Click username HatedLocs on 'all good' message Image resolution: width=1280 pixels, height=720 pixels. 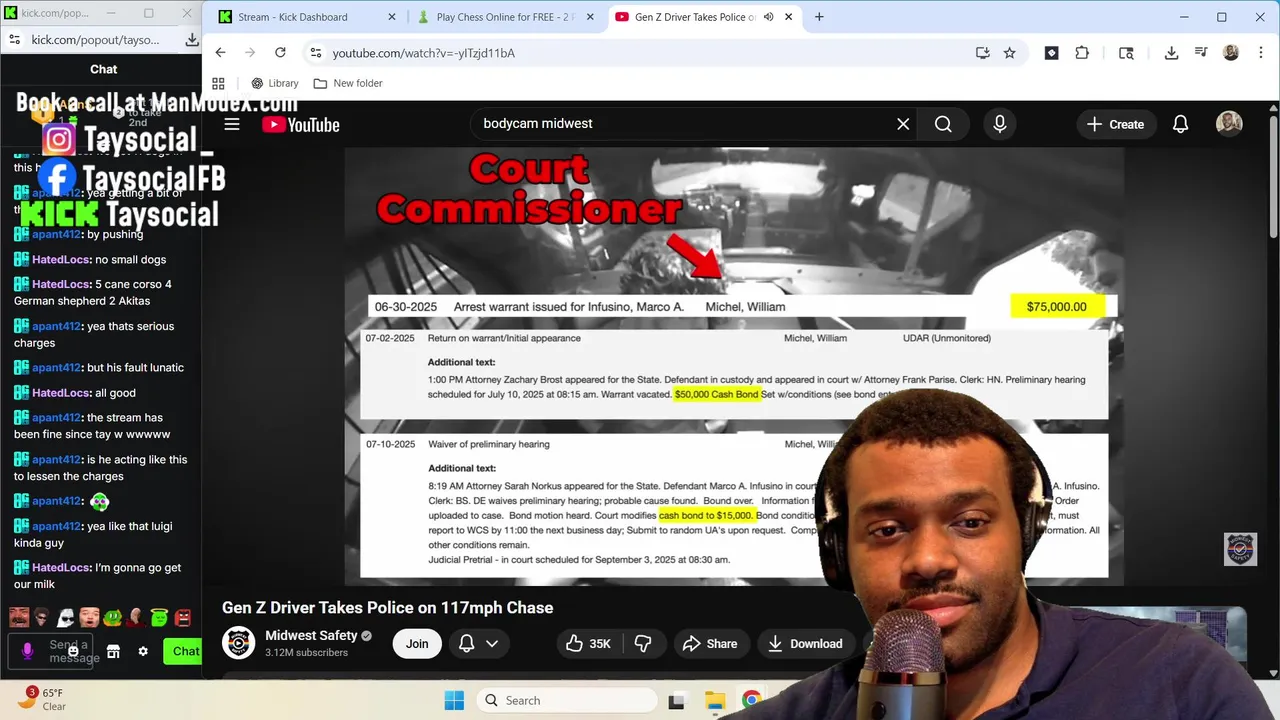click(61, 393)
